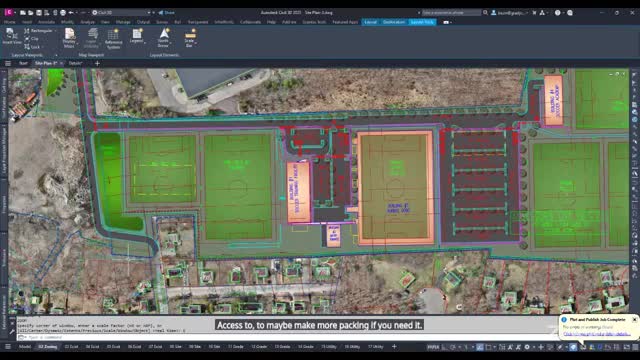Switch to the Geolocation ribbon tab
The image size is (640, 360).
[x=394, y=22]
